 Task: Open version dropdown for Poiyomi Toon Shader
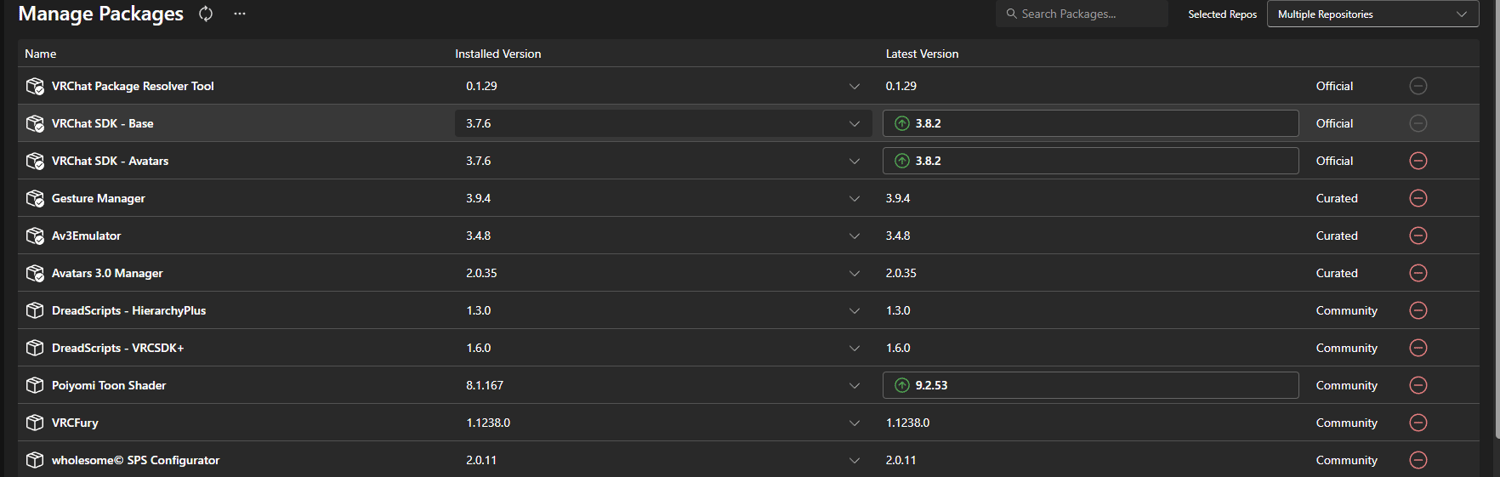[855, 385]
